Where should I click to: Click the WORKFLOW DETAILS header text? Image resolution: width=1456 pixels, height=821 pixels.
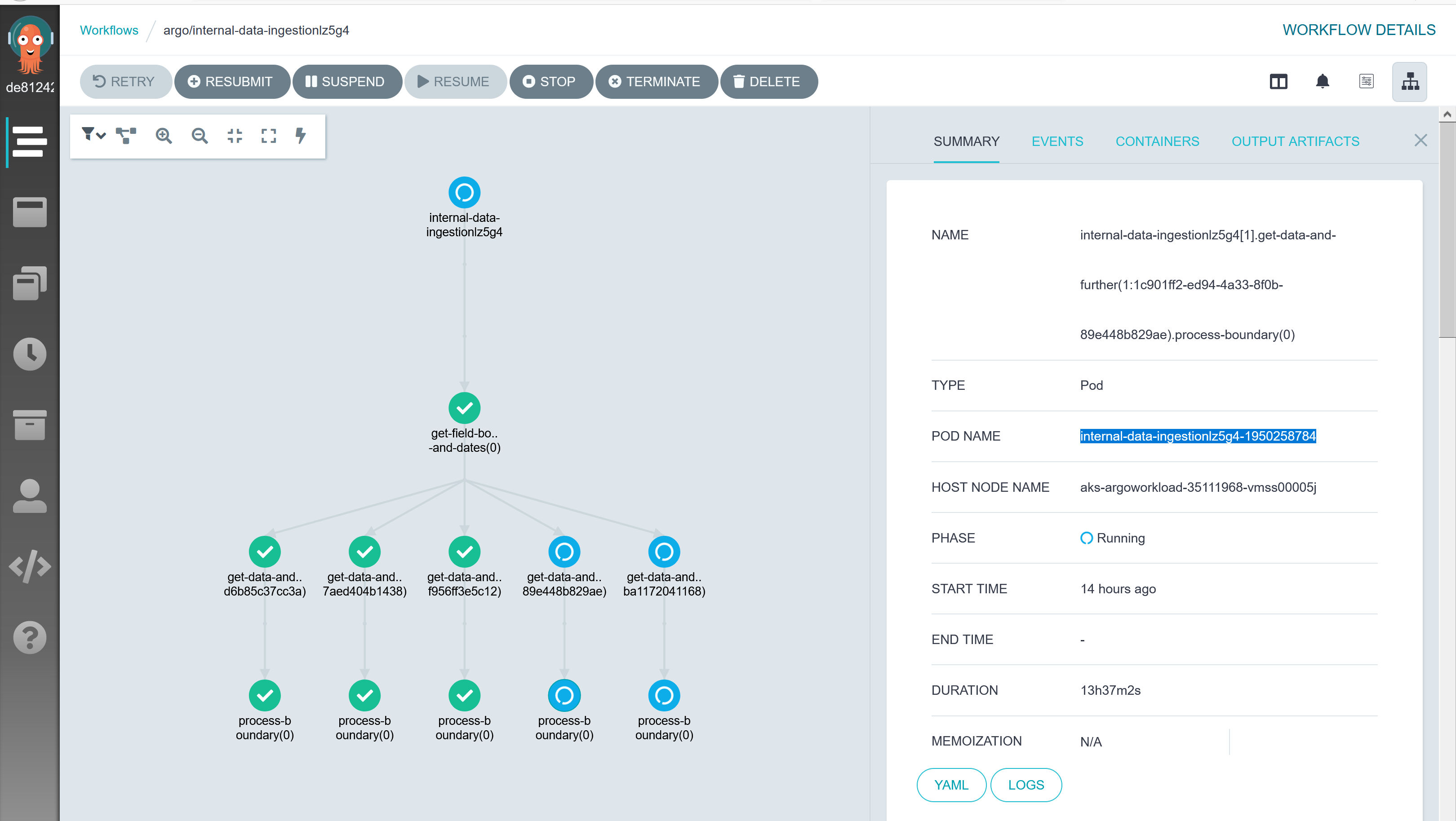[1359, 30]
